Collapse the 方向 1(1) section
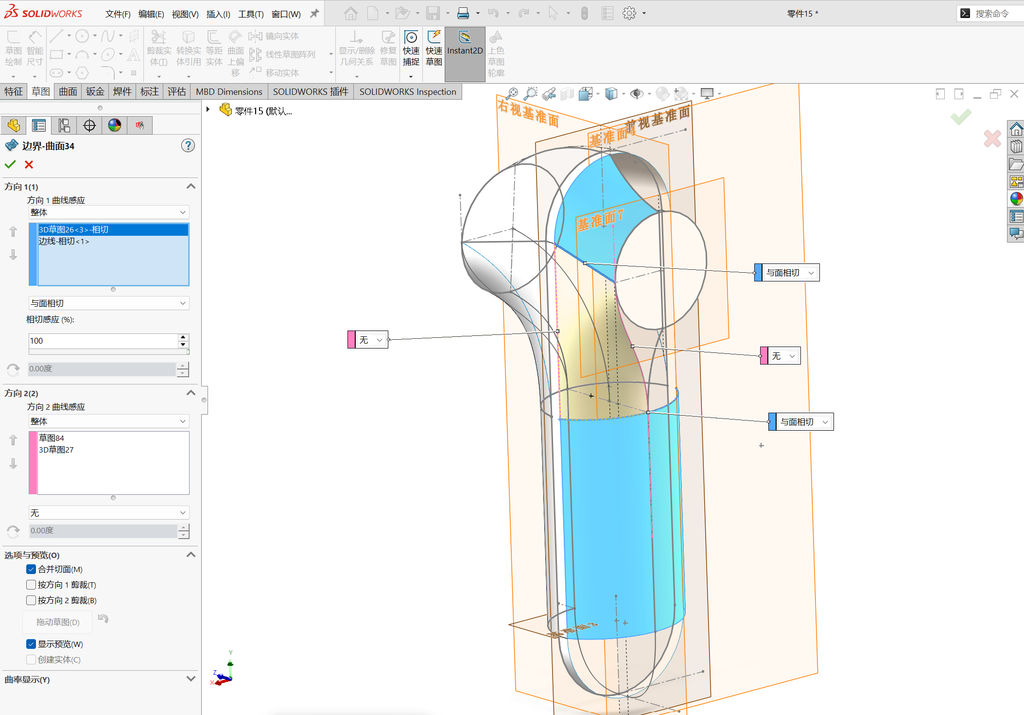Screen dimensions: 1024x715 click(191, 186)
